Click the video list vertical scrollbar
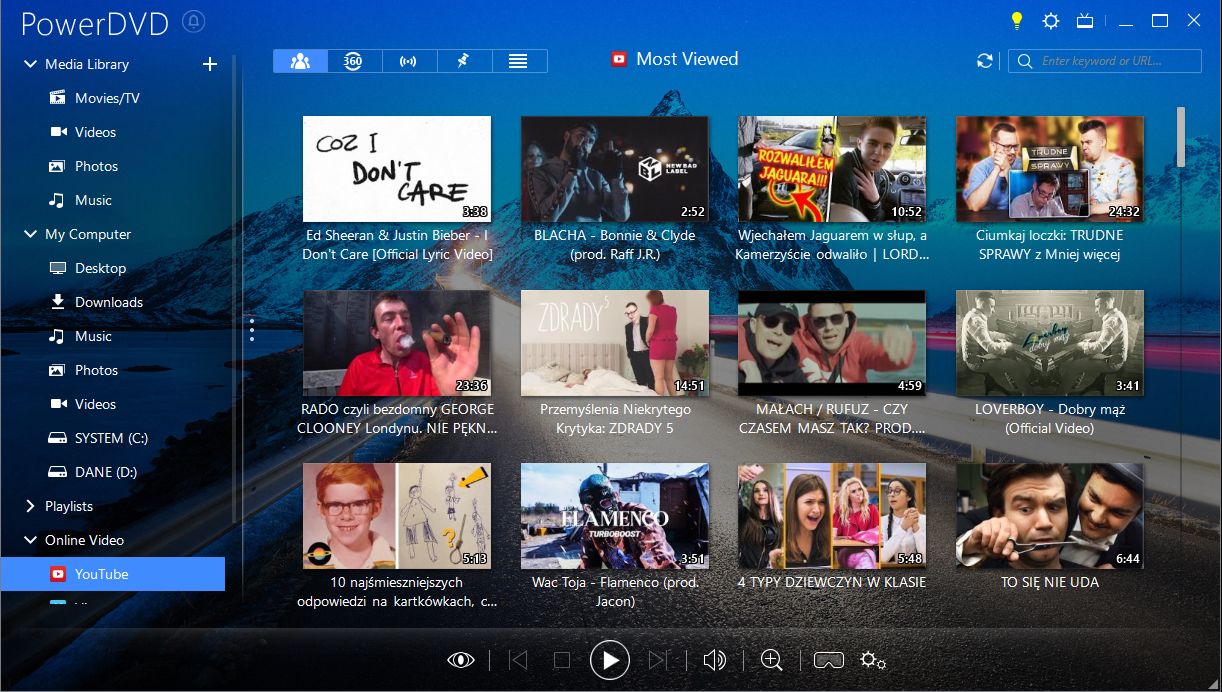1222x692 pixels. coord(1181,137)
